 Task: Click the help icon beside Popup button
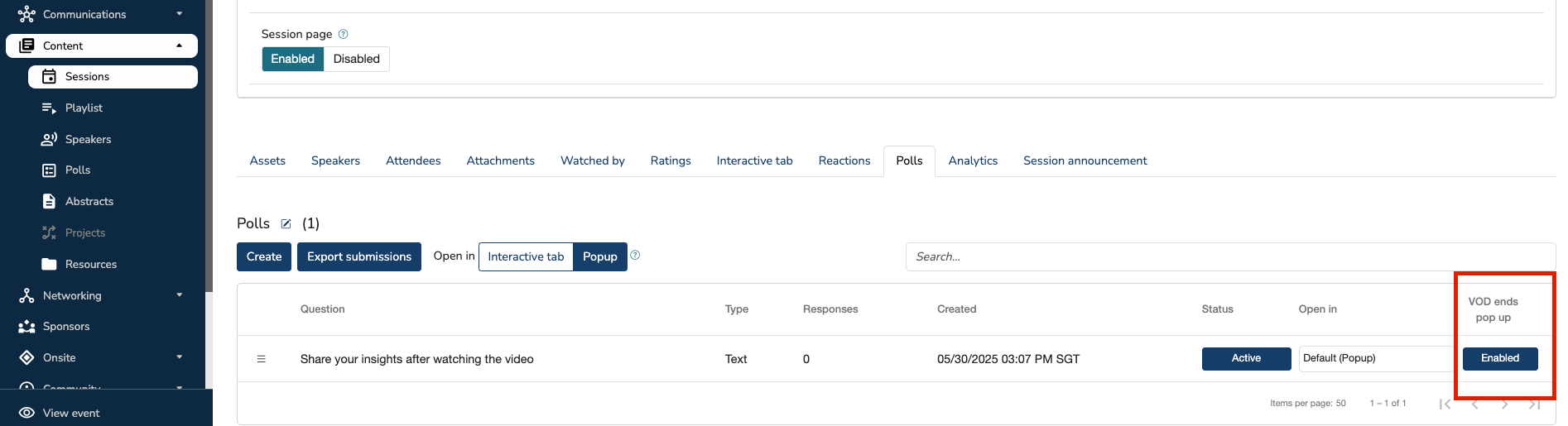tap(635, 256)
